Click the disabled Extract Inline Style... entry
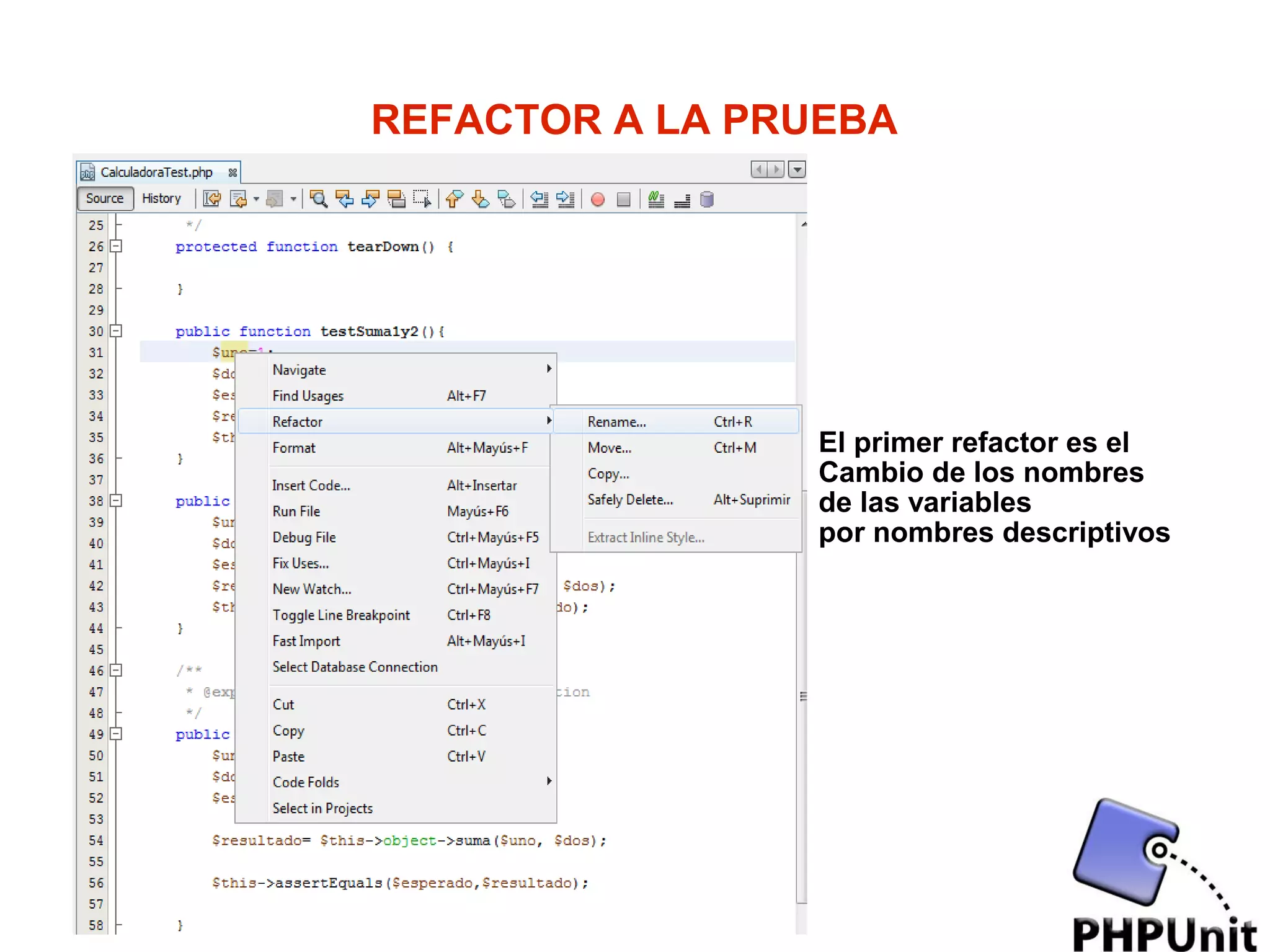This screenshot has height=952, width=1270. pyautogui.click(x=676, y=537)
